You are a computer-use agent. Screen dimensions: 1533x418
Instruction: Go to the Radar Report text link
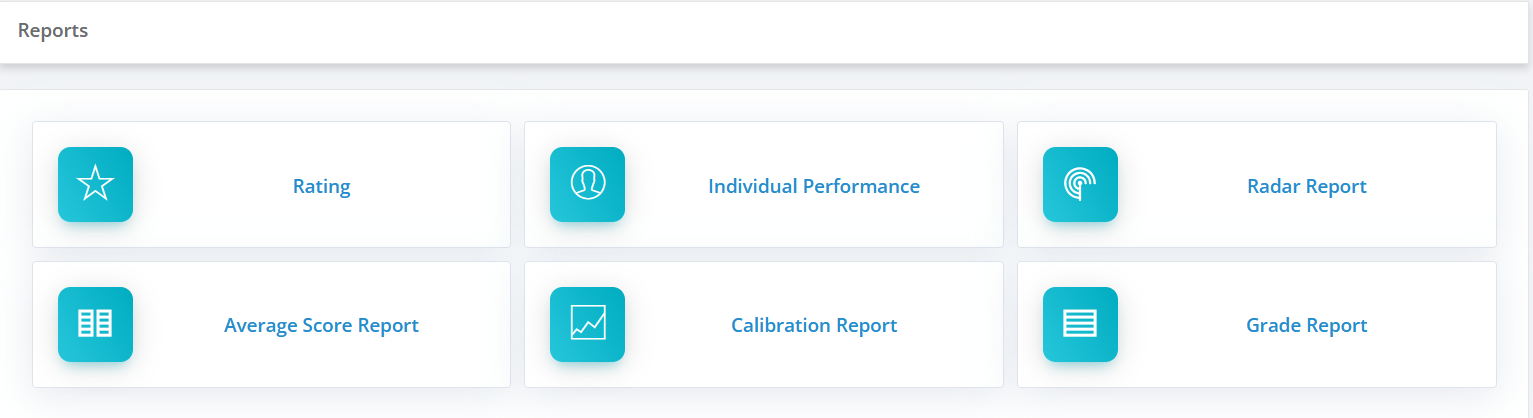pos(1307,186)
